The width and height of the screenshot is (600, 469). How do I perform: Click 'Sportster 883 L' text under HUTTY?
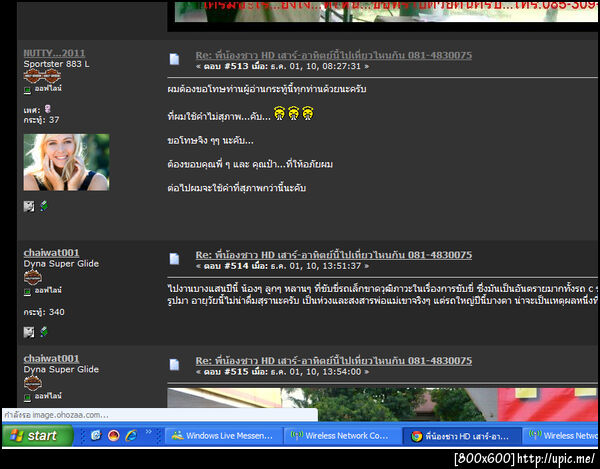click(x=57, y=64)
